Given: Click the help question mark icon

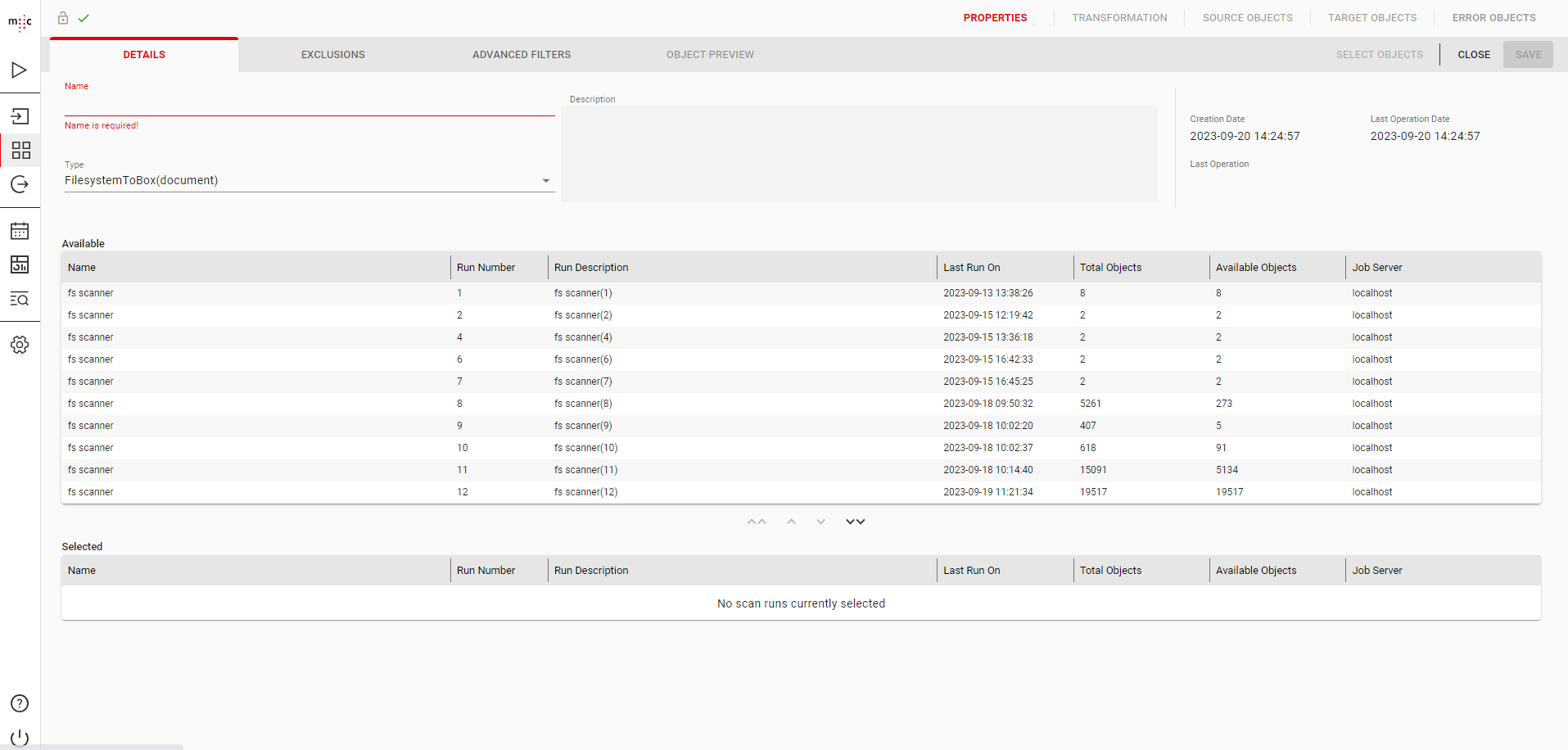Looking at the screenshot, I should click(x=20, y=703).
